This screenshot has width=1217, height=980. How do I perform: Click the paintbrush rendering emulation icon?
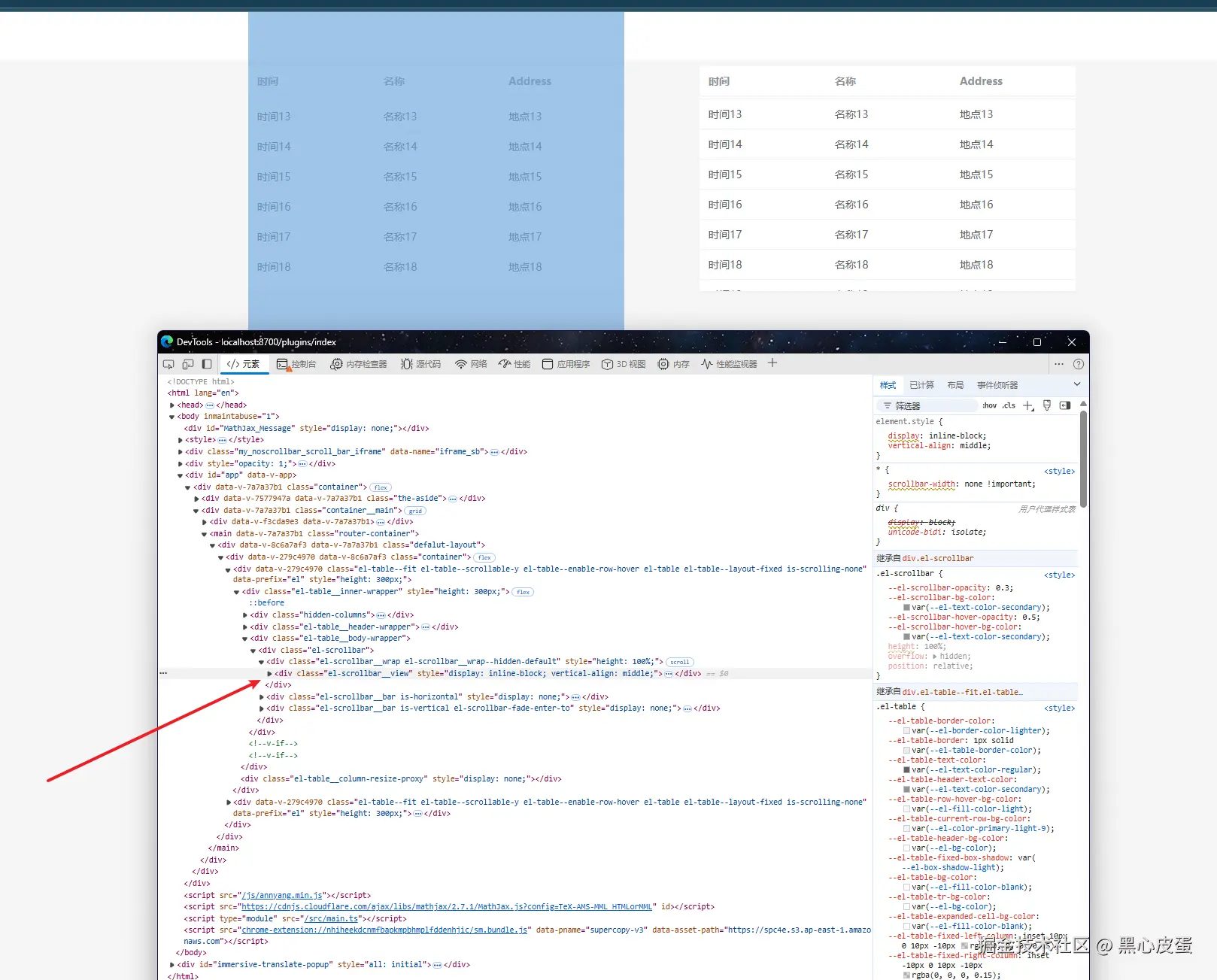(1047, 406)
